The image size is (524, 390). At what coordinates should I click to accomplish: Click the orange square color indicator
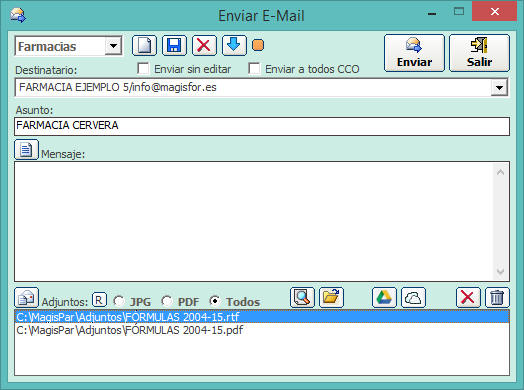(258, 45)
